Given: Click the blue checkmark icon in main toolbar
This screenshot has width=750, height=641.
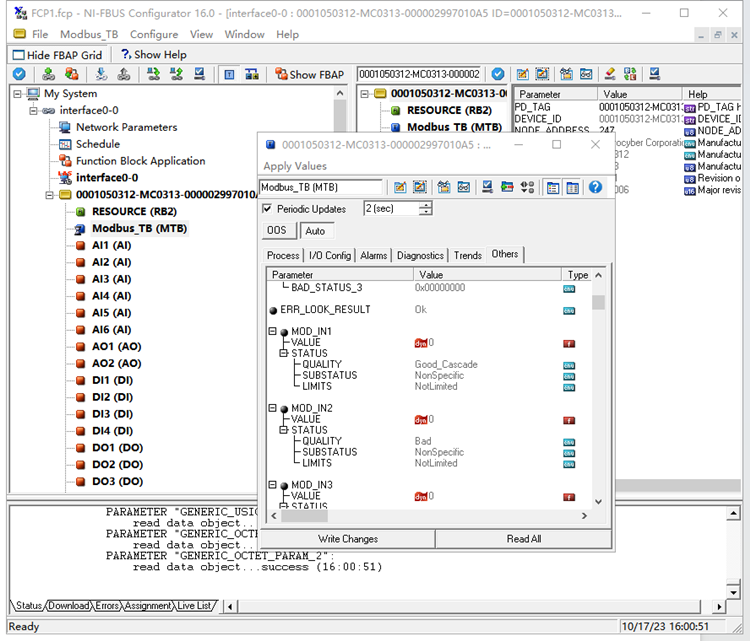Looking at the screenshot, I should 19,74.
